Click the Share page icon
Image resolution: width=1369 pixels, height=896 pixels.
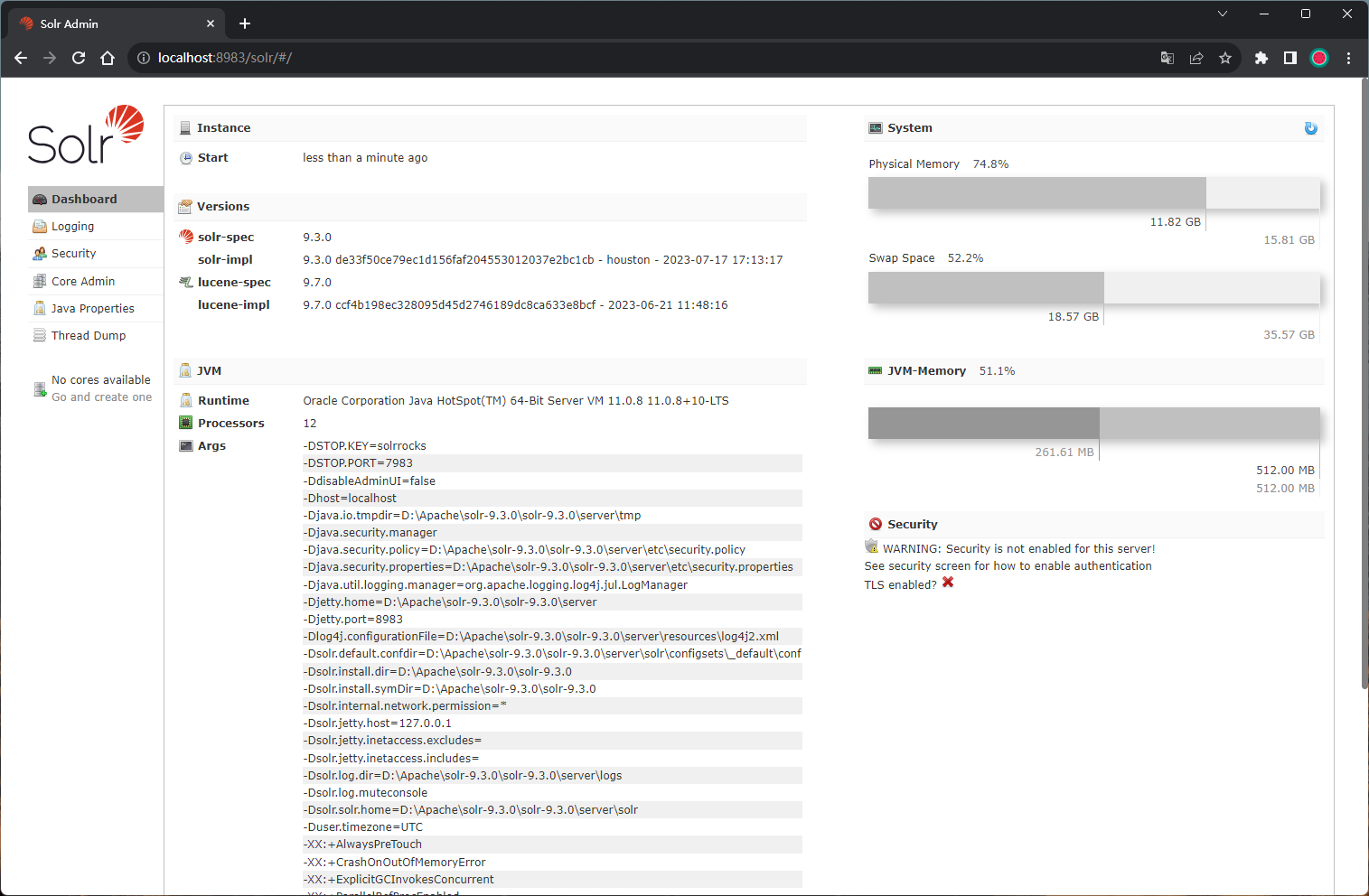click(x=1196, y=58)
